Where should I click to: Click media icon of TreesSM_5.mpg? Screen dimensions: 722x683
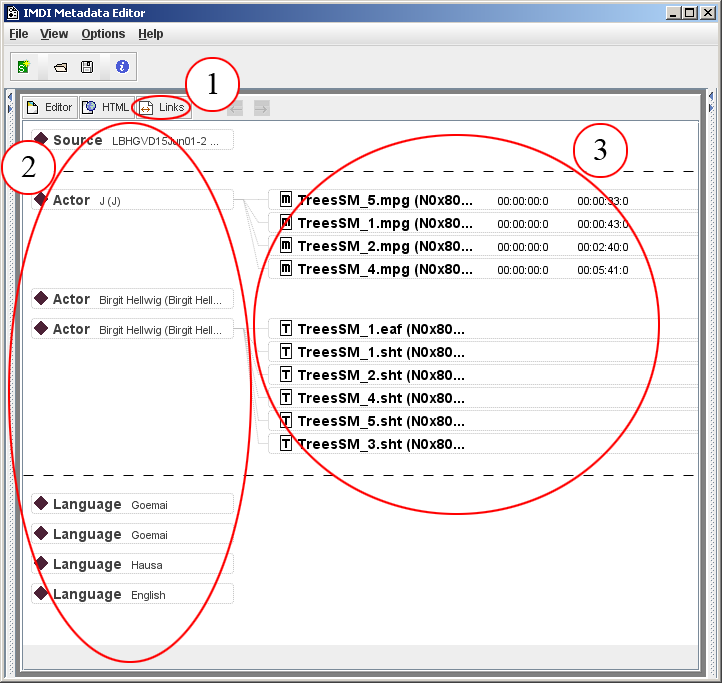pos(286,199)
